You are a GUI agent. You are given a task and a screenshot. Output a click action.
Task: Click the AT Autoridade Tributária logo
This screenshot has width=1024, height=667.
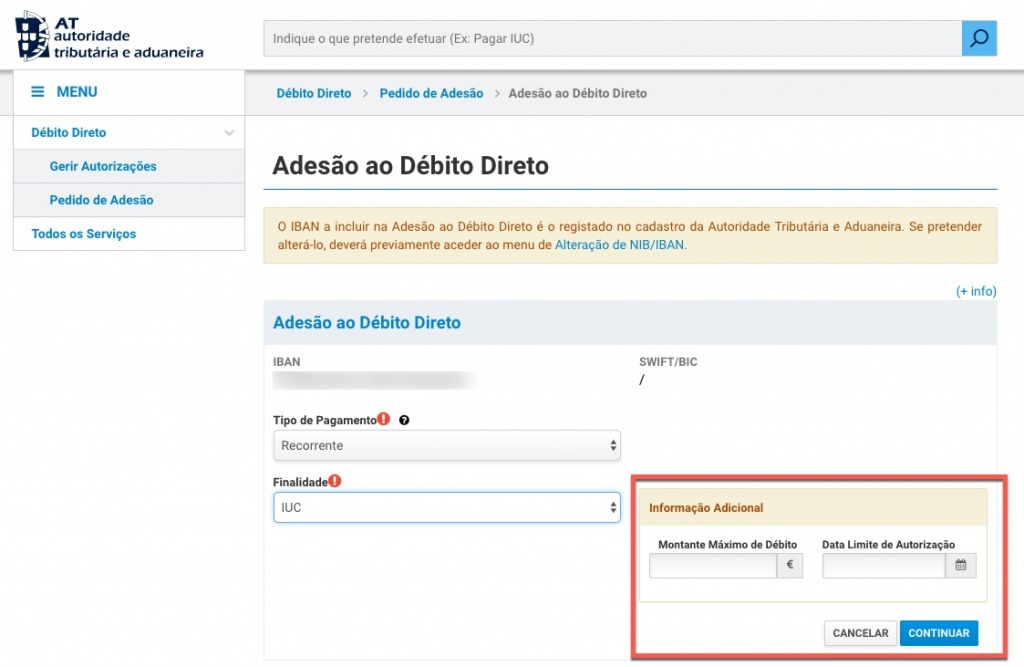(x=110, y=37)
